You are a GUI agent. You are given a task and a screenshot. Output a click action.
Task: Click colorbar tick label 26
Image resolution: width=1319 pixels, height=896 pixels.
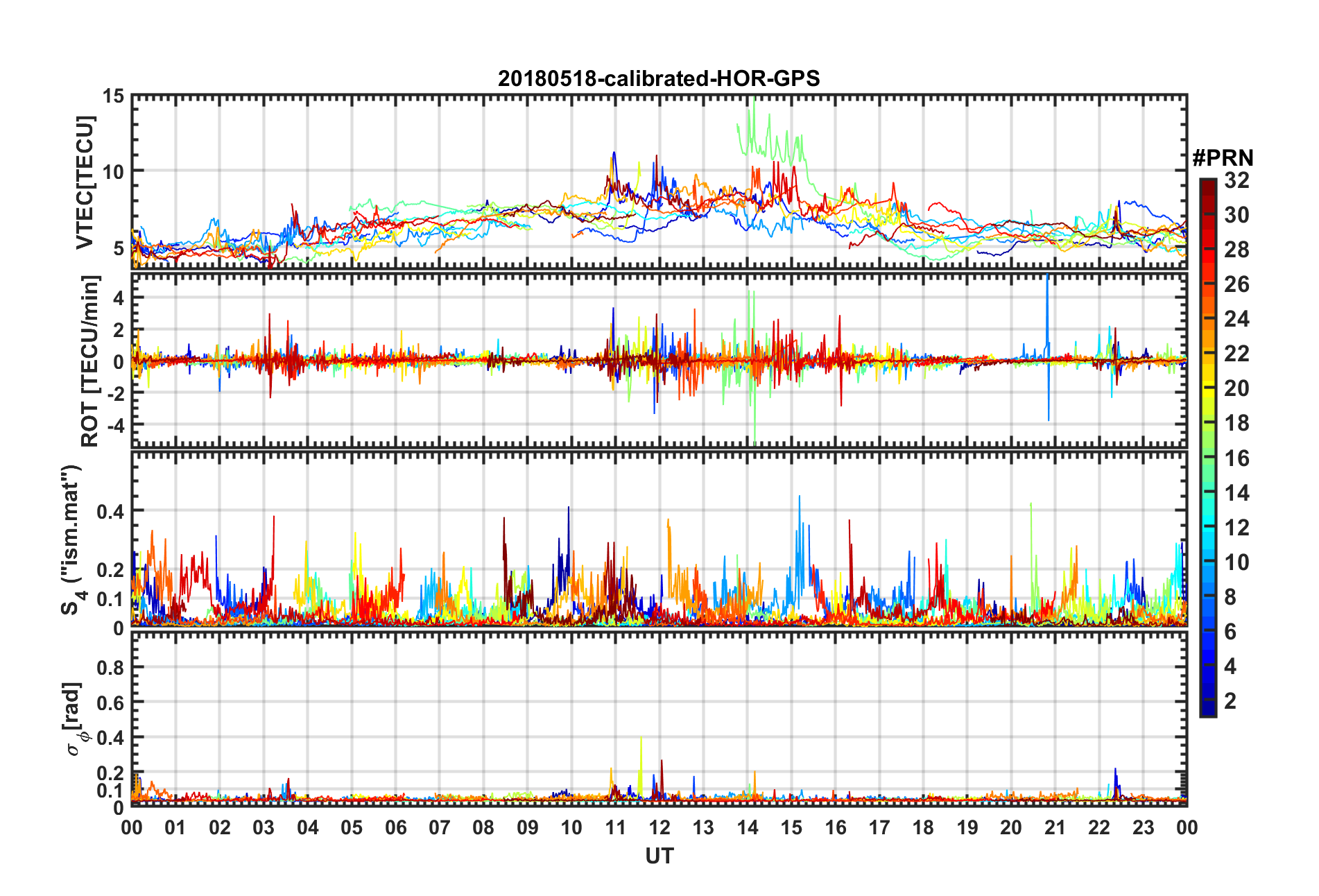pyautogui.click(x=1236, y=284)
